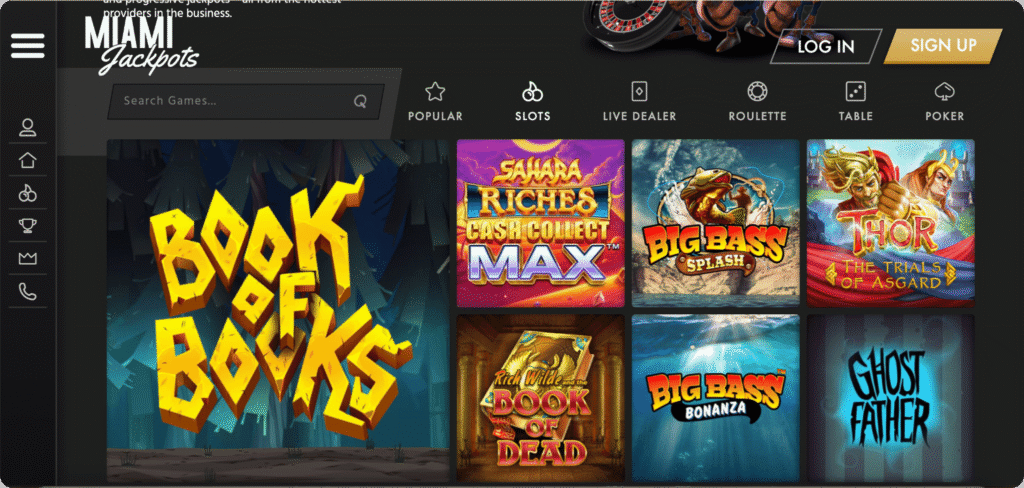
Task: Click the Sign Up button
Action: 943,46
